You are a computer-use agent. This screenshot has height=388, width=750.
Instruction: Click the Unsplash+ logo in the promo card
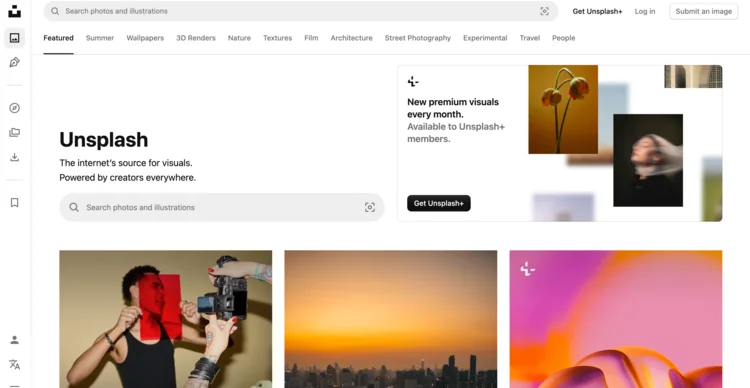(x=413, y=81)
